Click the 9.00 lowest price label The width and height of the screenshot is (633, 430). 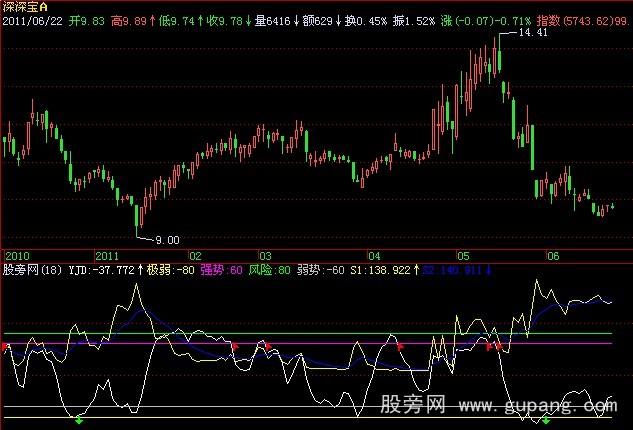point(165,240)
